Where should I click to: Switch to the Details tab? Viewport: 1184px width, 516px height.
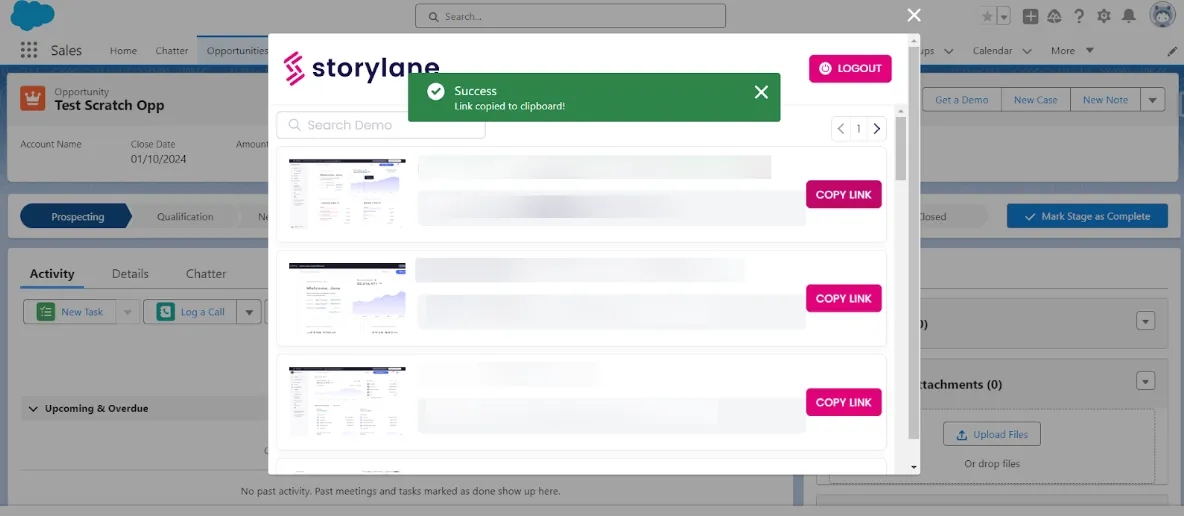pos(130,274)
